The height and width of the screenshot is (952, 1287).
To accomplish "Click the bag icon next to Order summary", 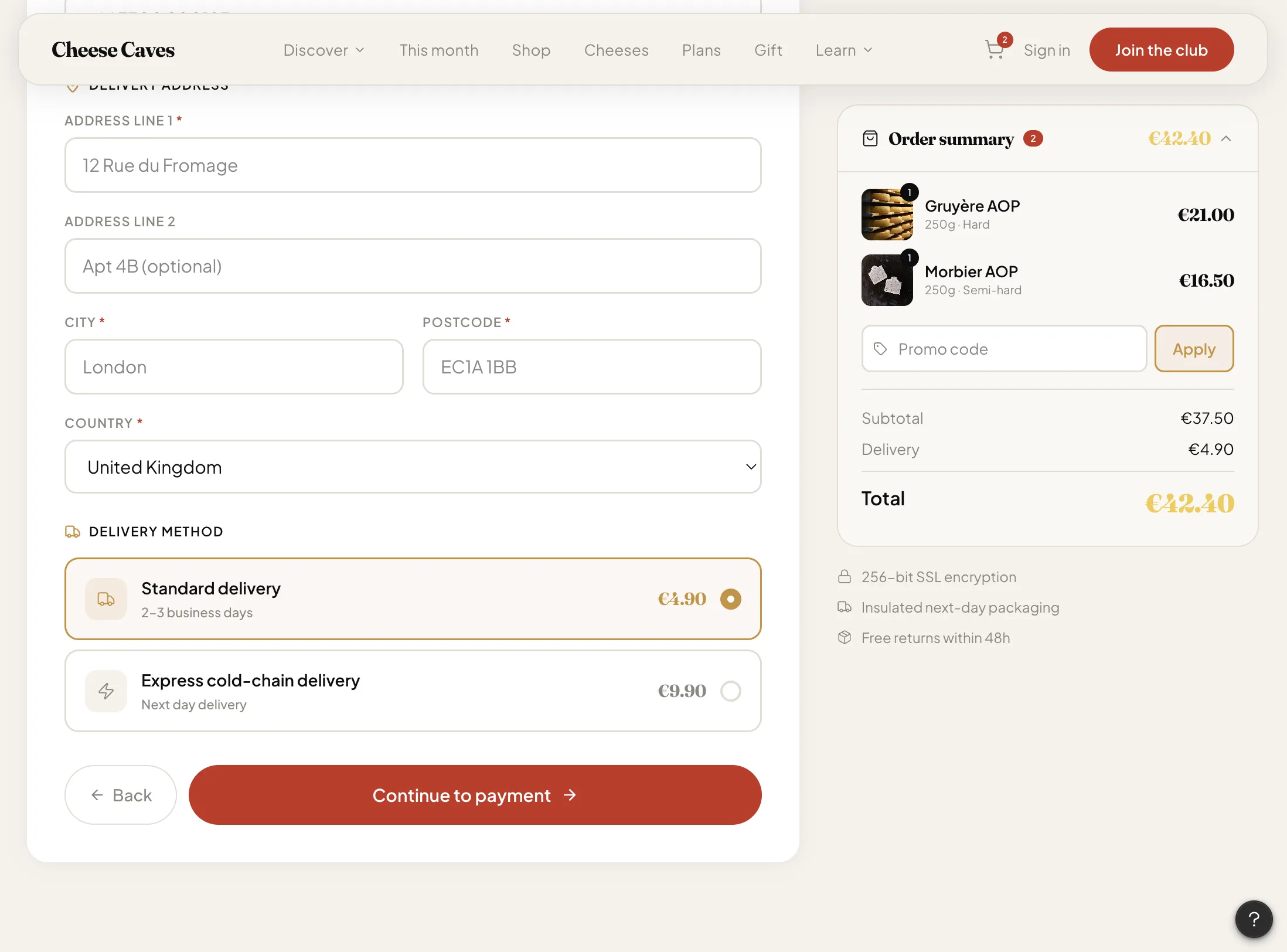I will 870,138.
